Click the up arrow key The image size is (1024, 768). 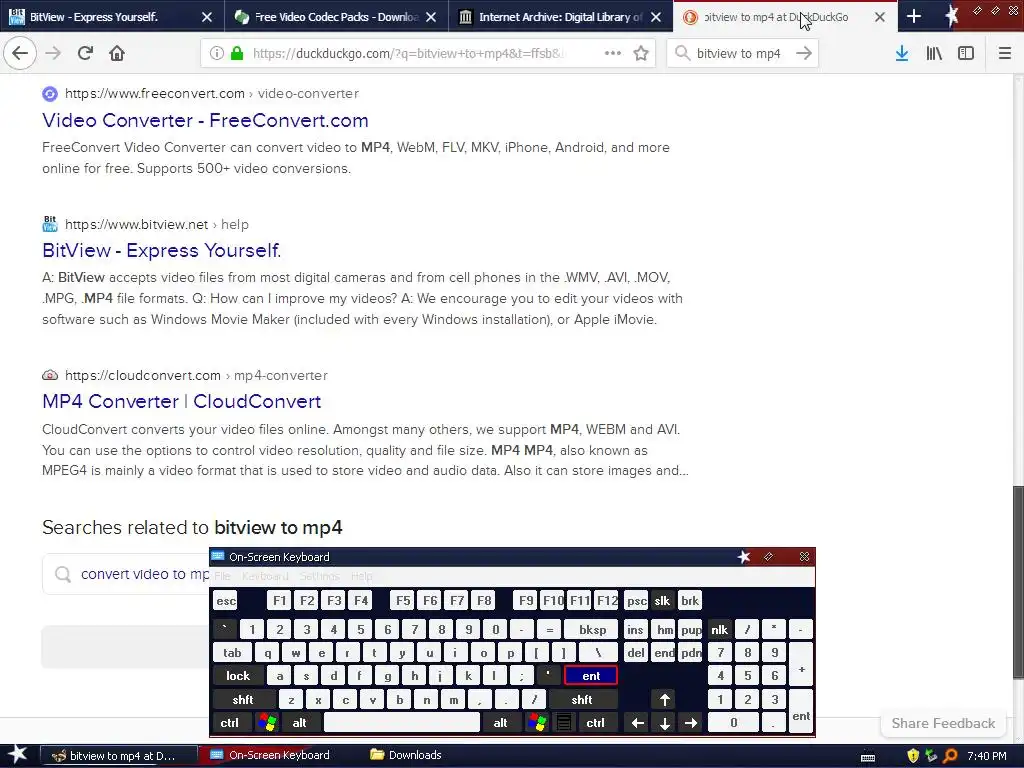pos(664,699)
